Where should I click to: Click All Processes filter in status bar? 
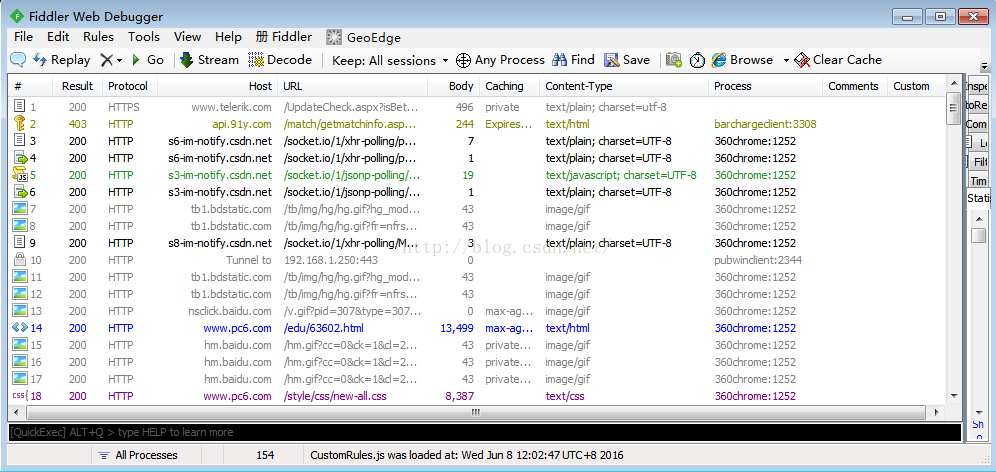pos(138,455)
